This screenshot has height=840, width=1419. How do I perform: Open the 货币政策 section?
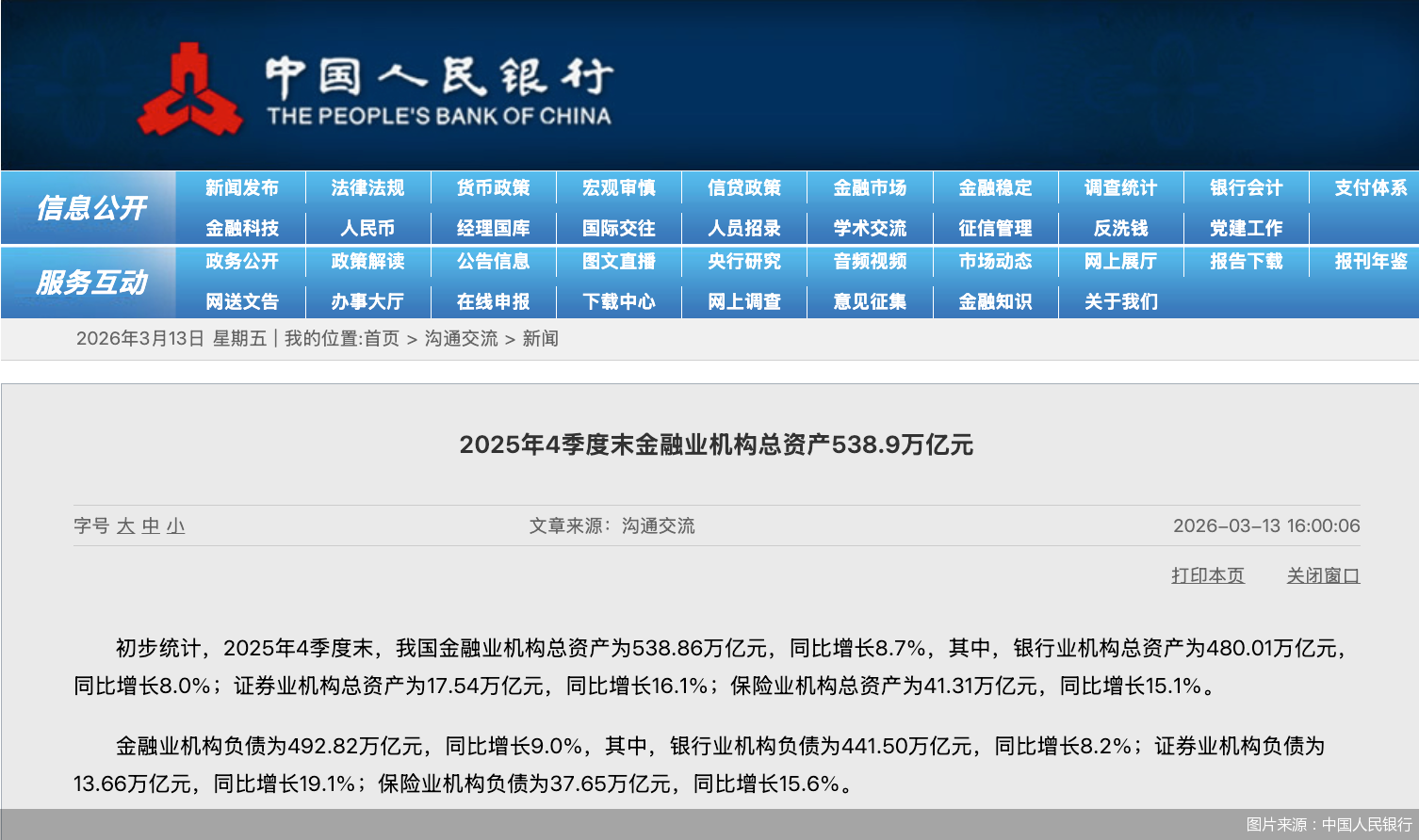coord(494,187)
